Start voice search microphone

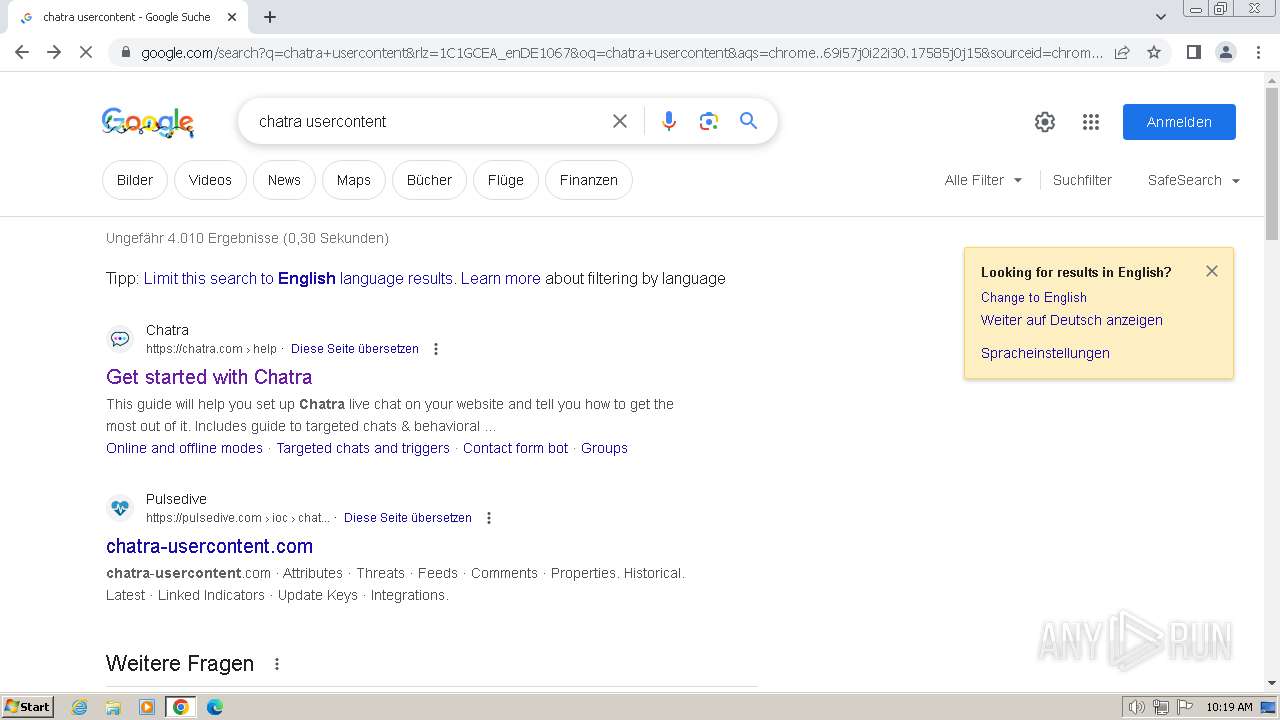pyautogui.click(x=669, y=121)
